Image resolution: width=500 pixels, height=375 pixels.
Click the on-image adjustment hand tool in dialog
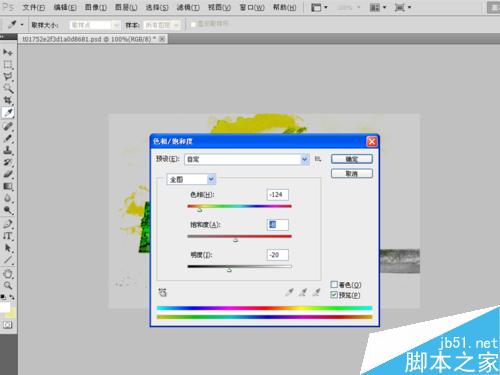pyautogui.click(x=162, y=292)
